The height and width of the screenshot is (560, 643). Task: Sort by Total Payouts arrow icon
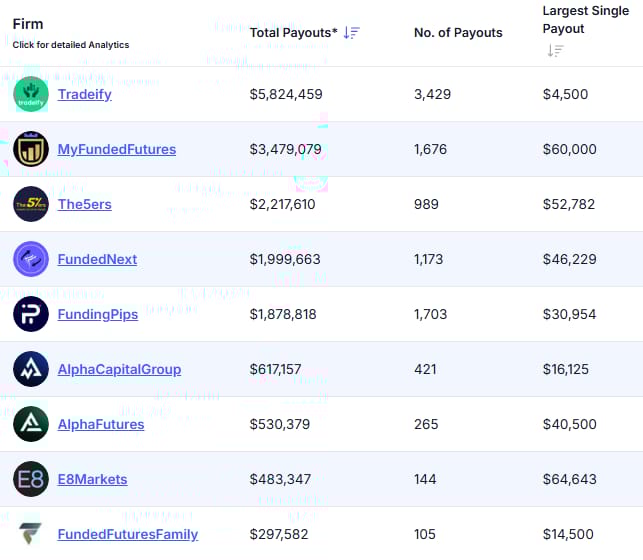[351, 33]
